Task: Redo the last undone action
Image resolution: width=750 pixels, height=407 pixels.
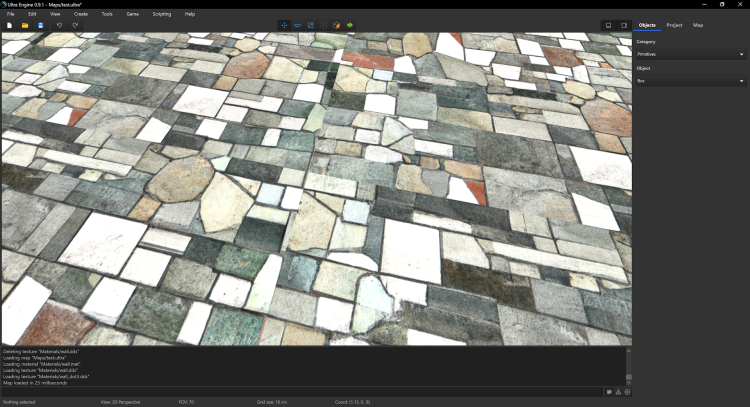Action: [x=75, y=25]
